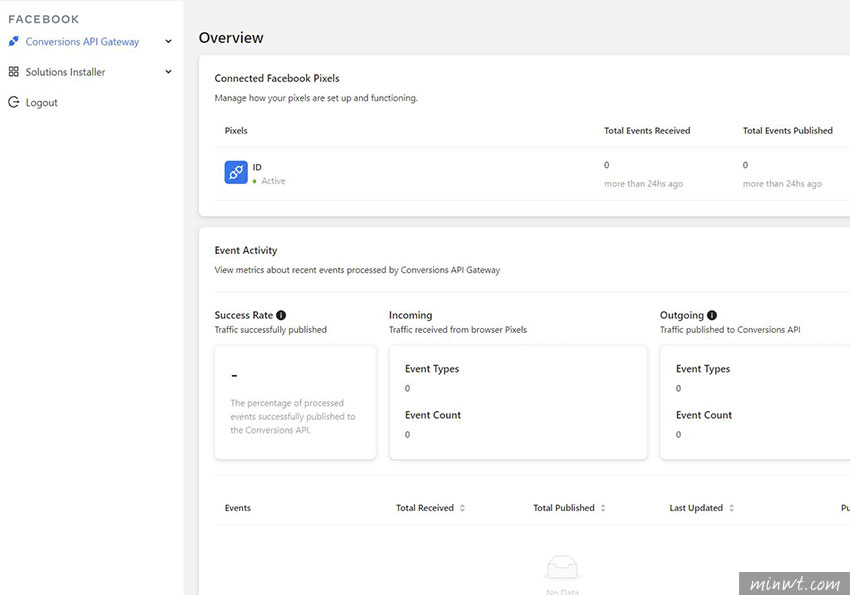Click the Last Updated column header
Viewport: 850px width, 595px height.
(696, 508)
